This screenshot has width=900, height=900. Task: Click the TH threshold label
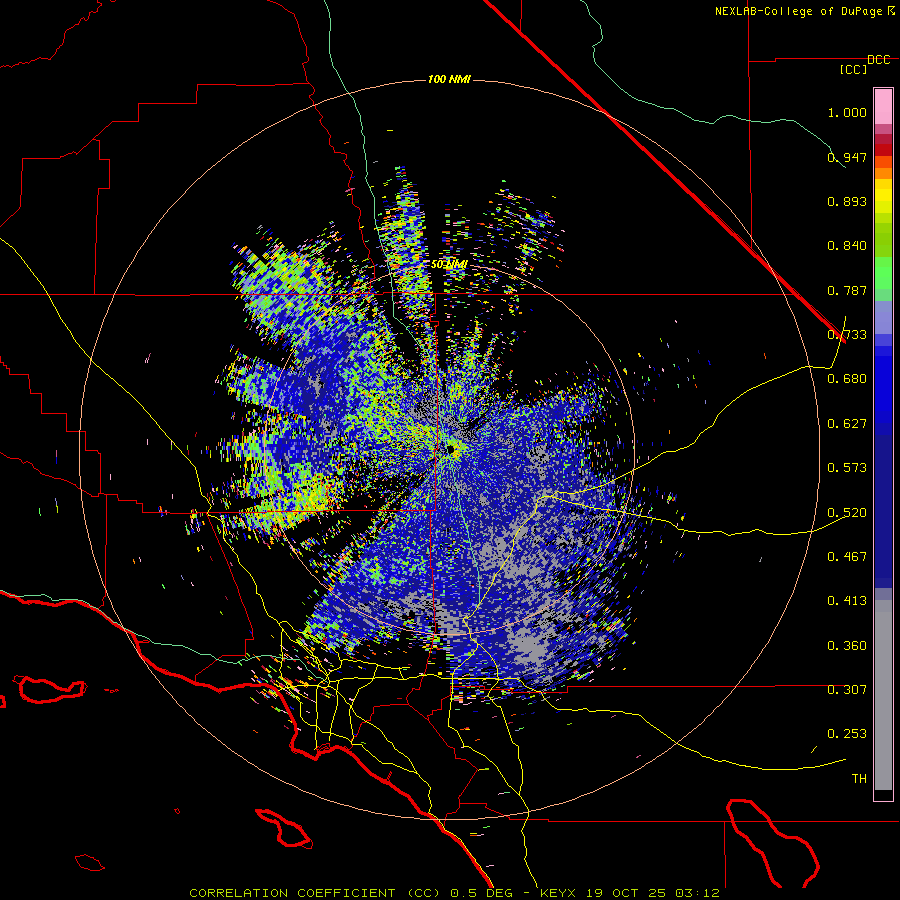click(859, 779)
